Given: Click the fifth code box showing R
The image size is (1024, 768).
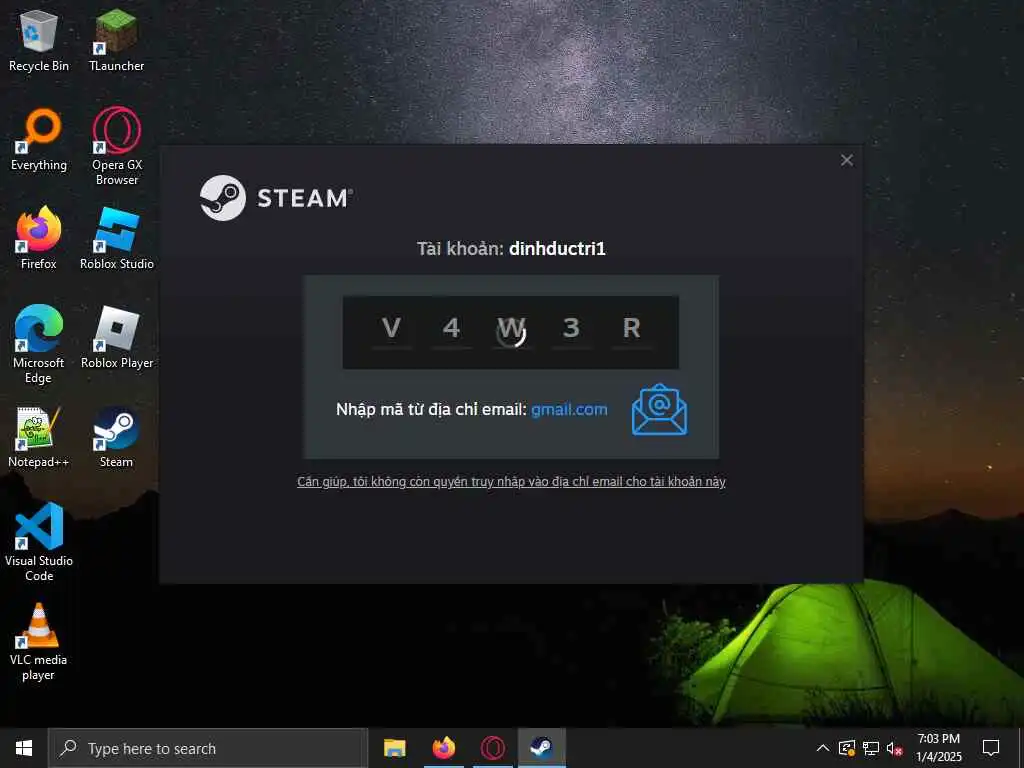Looking at the screenshot, I should coord(632,331).
